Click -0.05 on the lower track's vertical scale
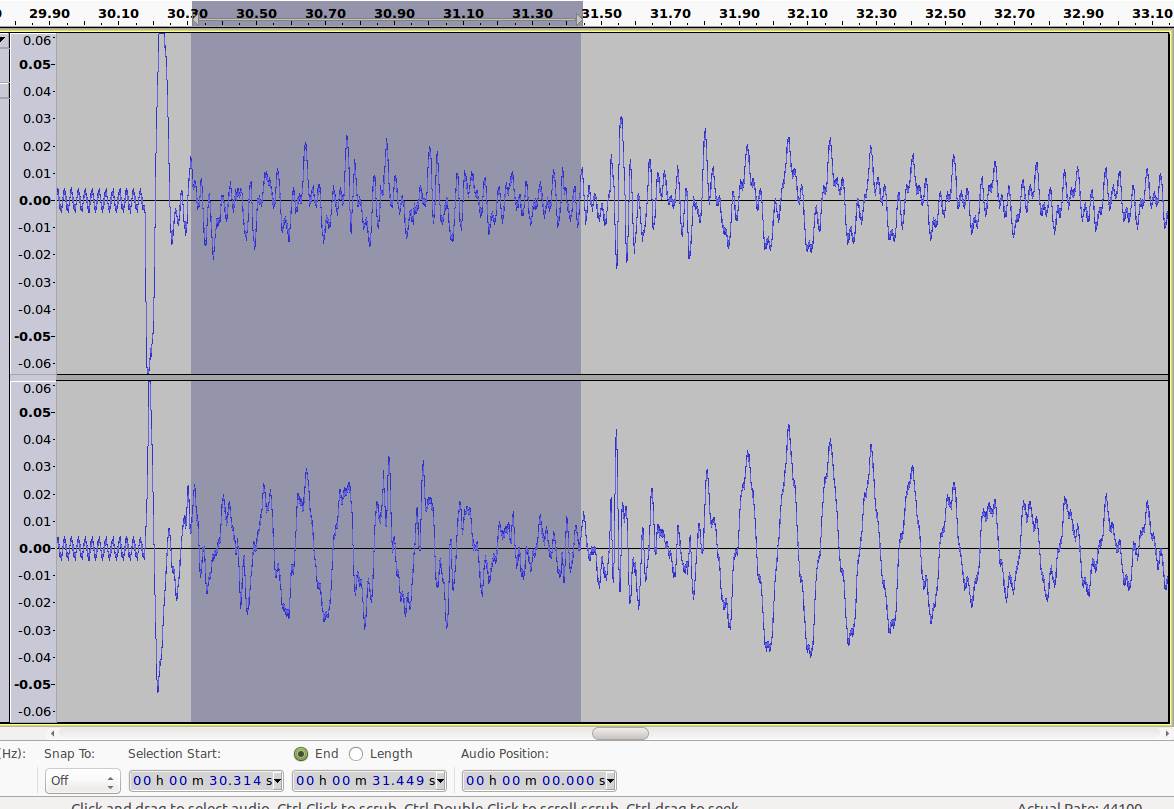Viewport: 1174px width, 809px height. (x=32, y=684)
